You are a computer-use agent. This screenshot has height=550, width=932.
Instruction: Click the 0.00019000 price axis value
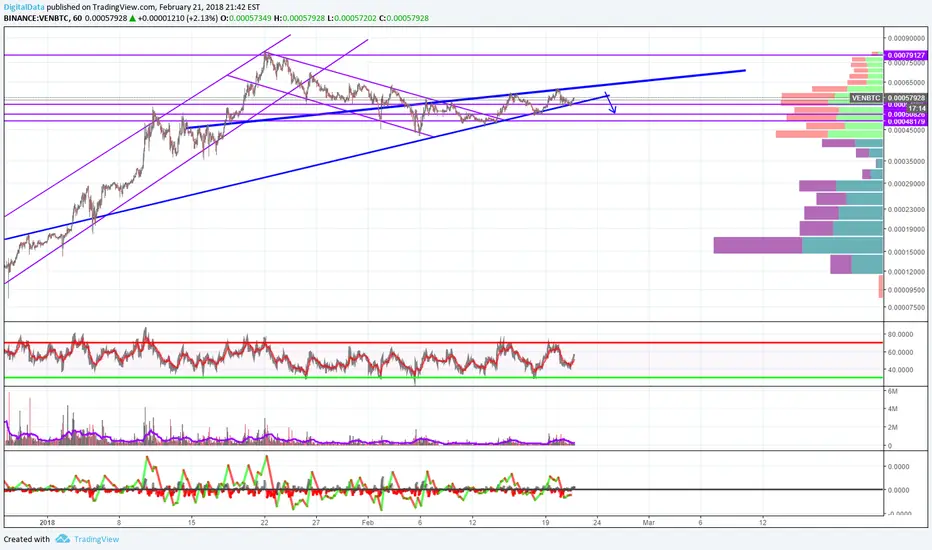coord(906,229)
